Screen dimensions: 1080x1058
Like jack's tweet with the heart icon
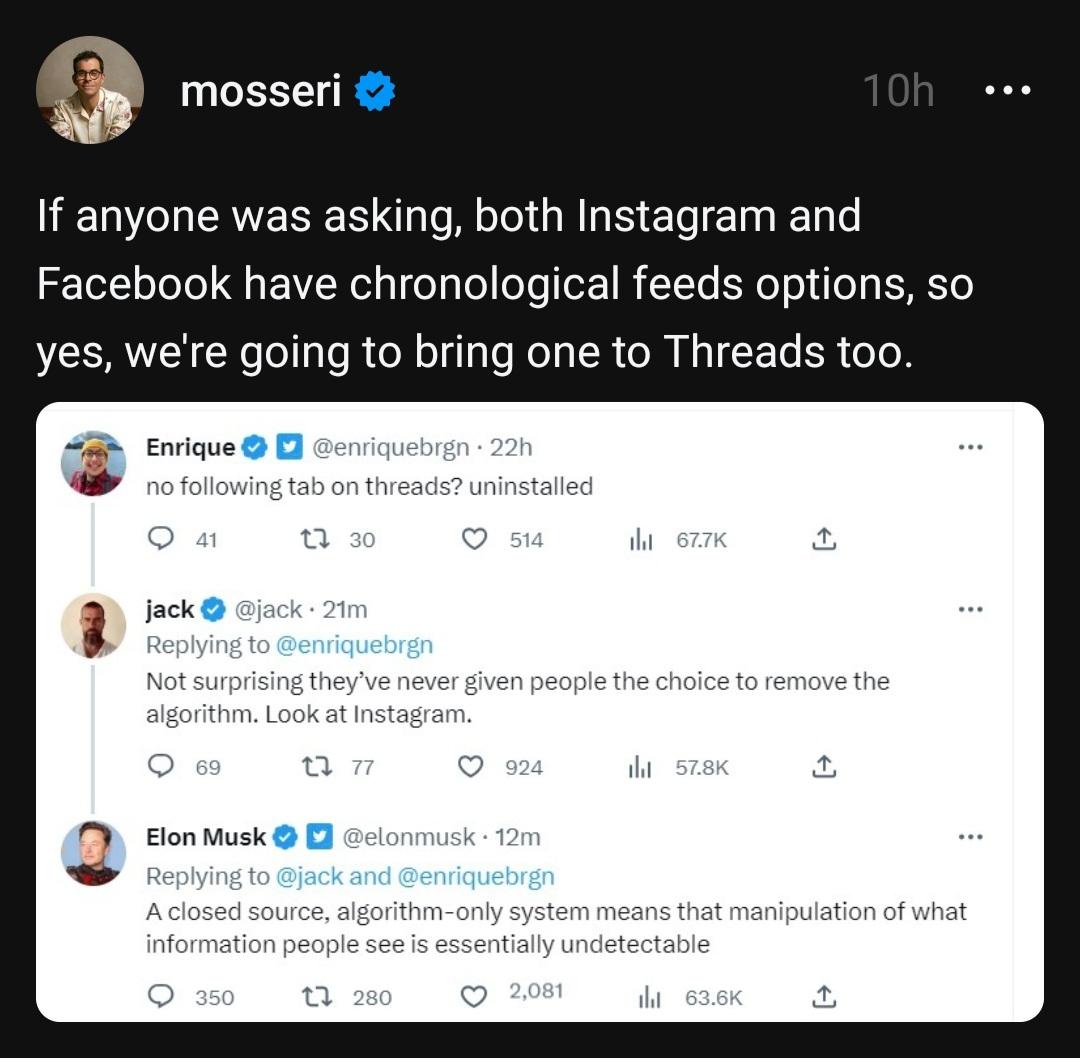point(470,767)
